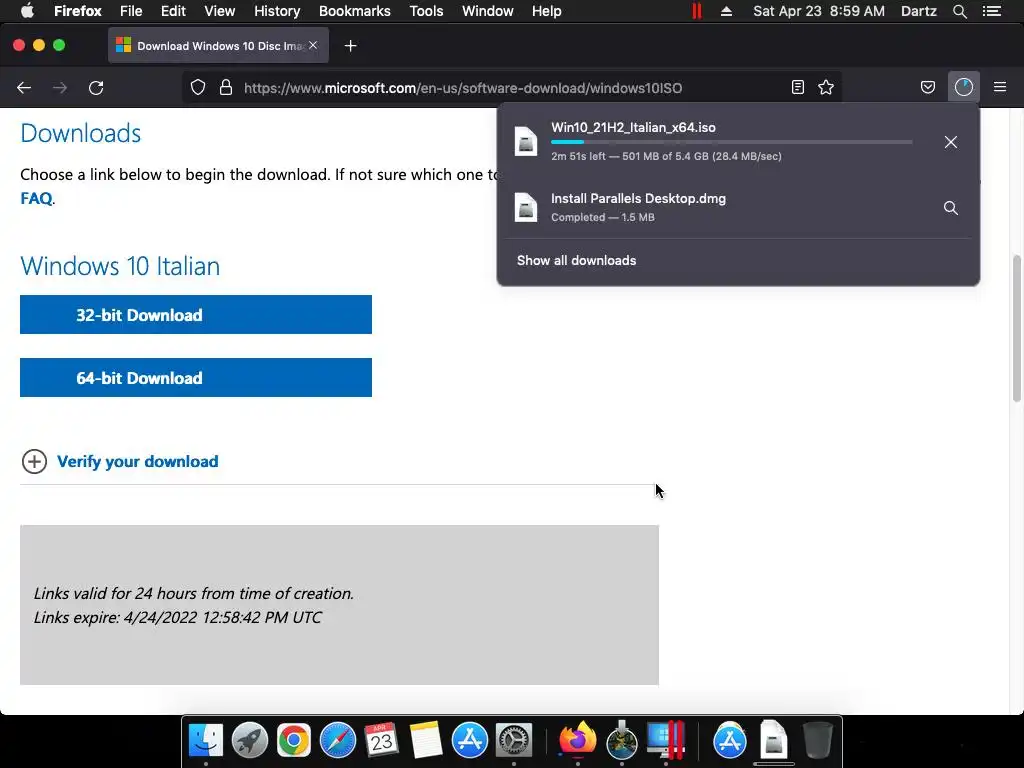Cancel the Win10_21H2_Italian_x64.iso download

pyautogui.click(x=951, y=142)
